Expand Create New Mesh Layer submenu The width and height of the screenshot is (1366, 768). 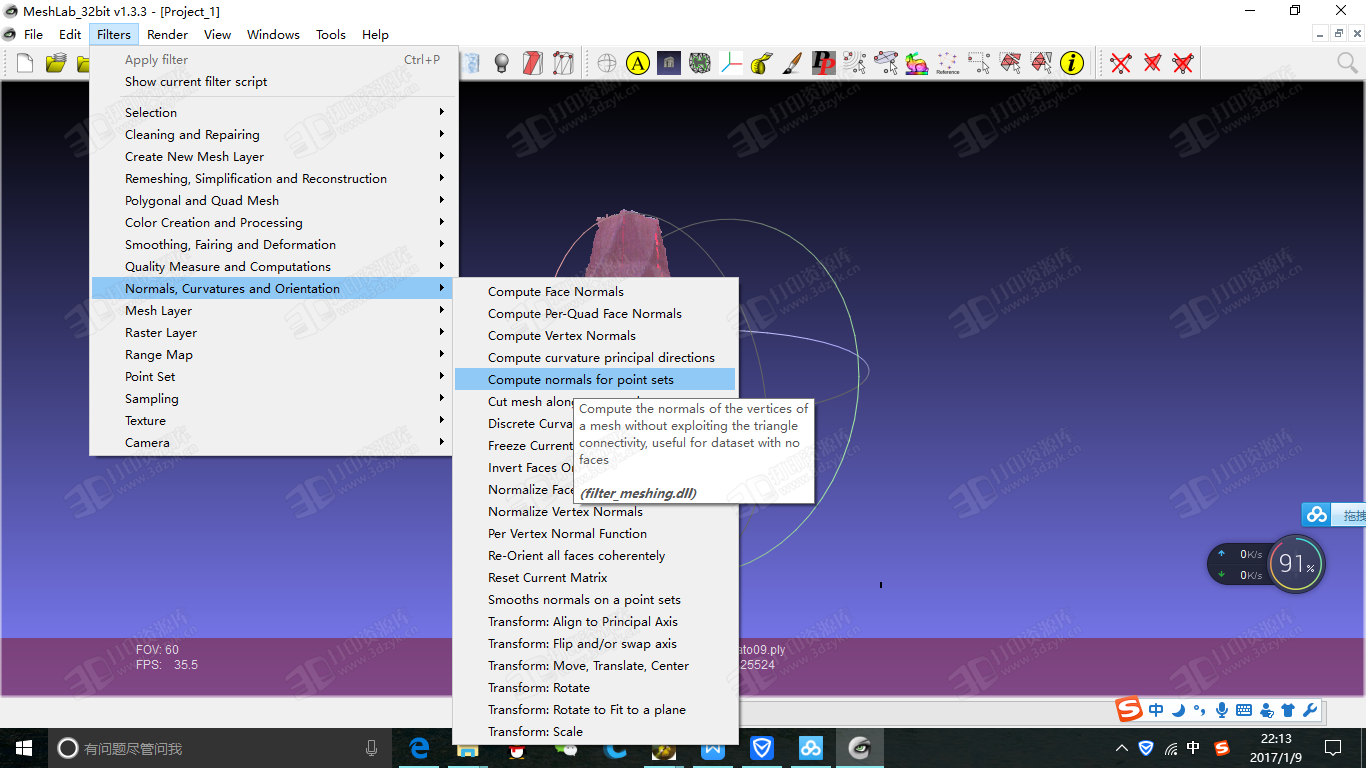coord(272,157)
